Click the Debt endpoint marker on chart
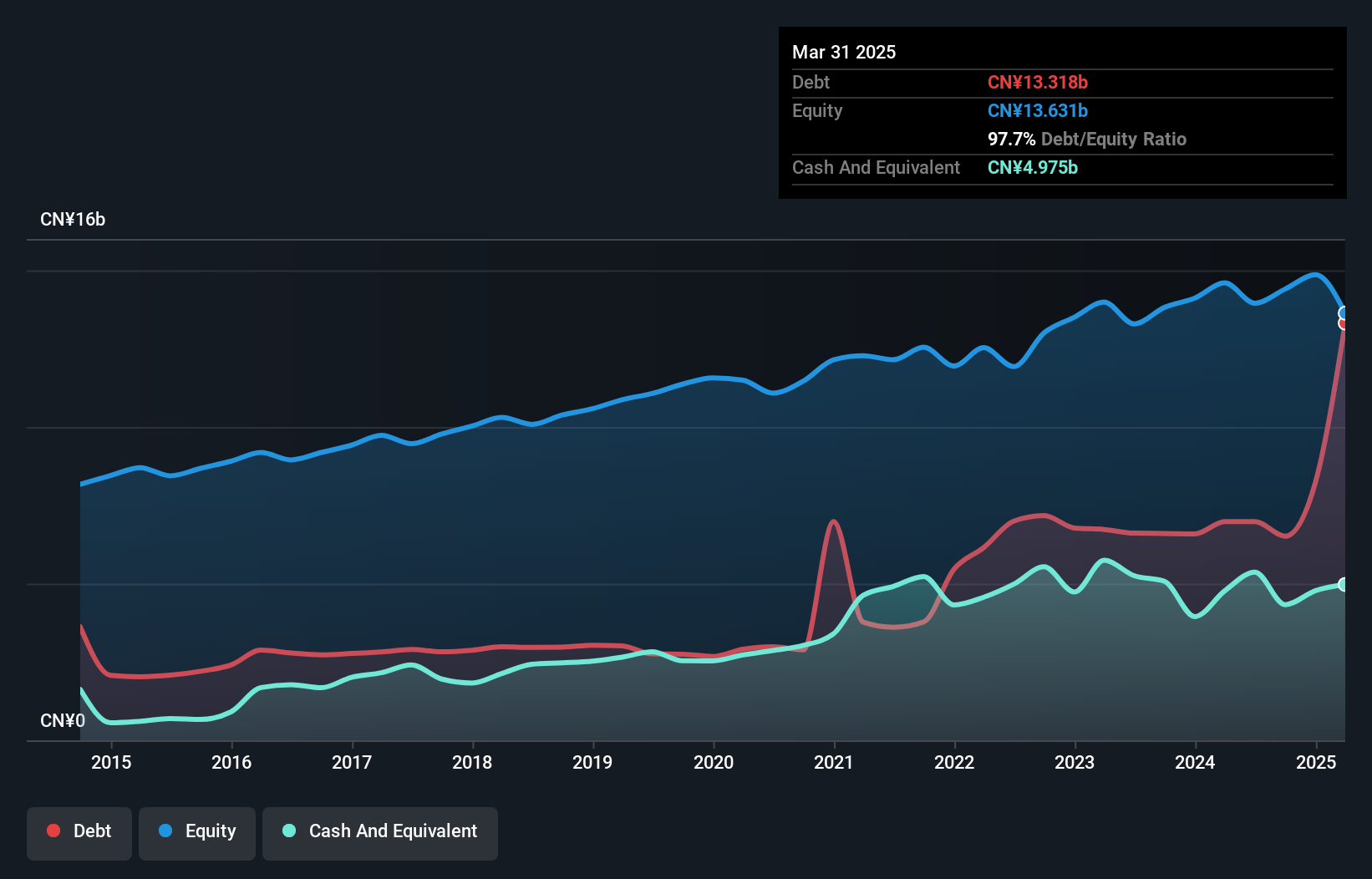Image resolution: width=1372 pixels, height=879 pixels. 1344,323
